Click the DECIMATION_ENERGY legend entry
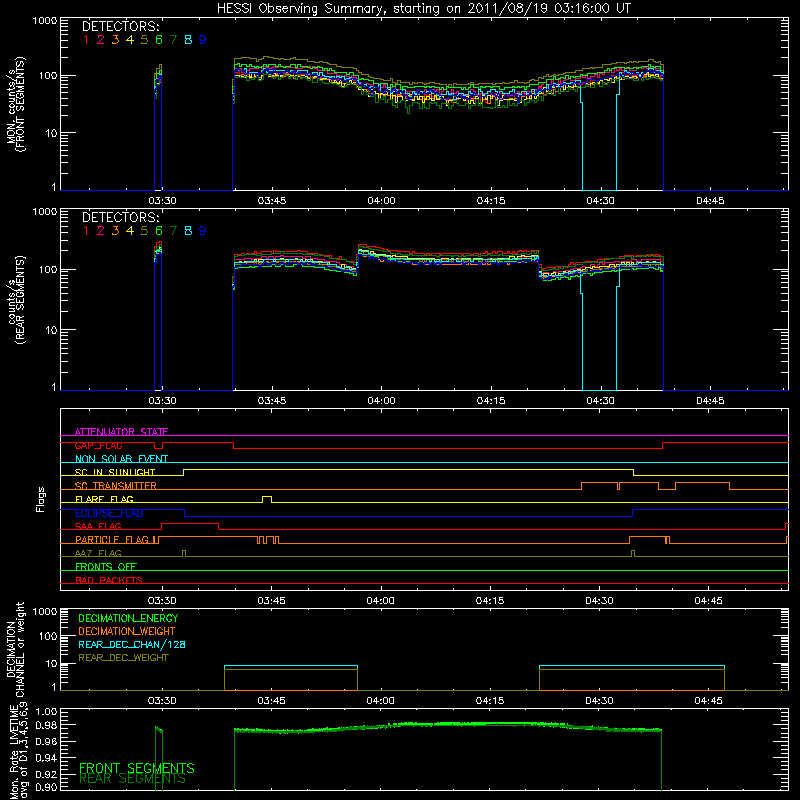Image resolution: width=800 pixels, height=800 pixels. click(128, 618)
